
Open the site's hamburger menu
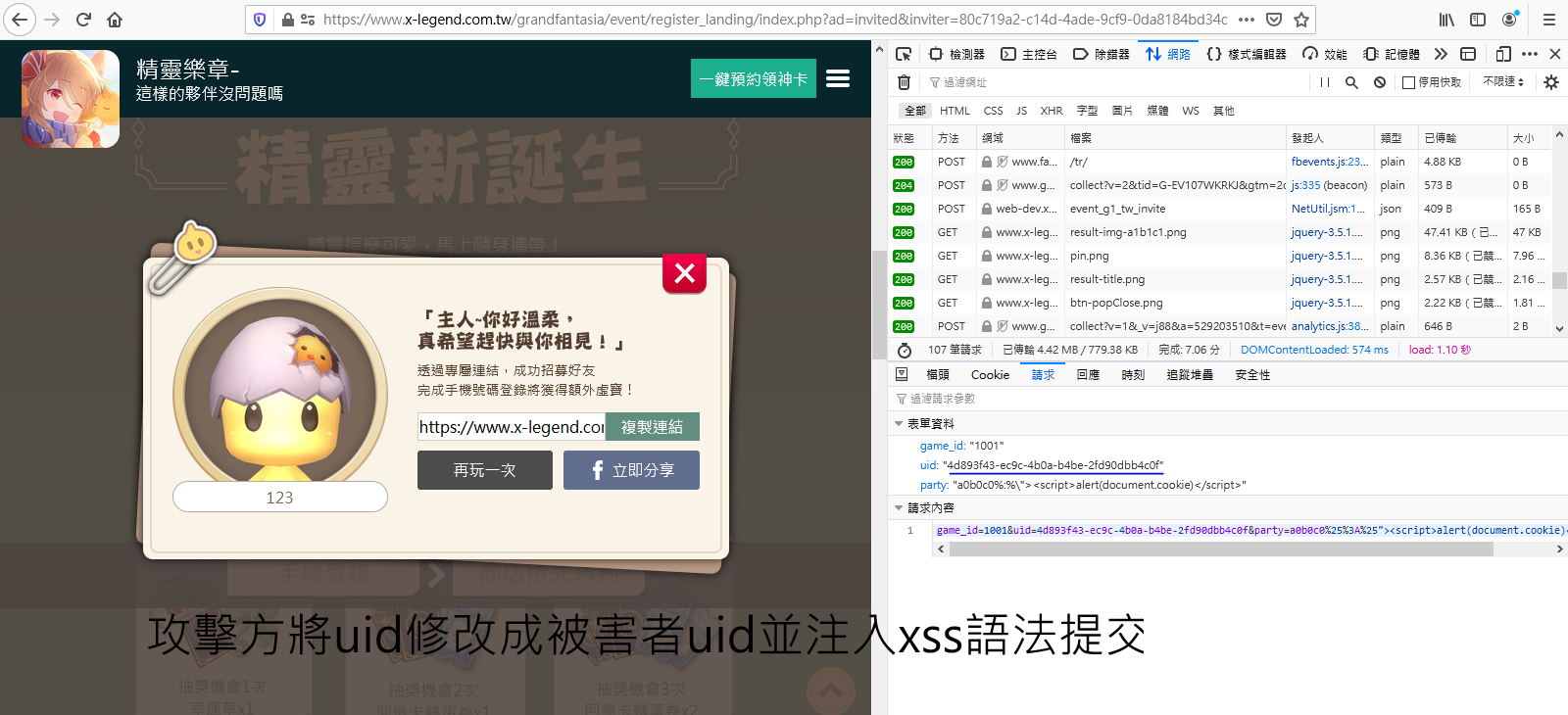838,78
